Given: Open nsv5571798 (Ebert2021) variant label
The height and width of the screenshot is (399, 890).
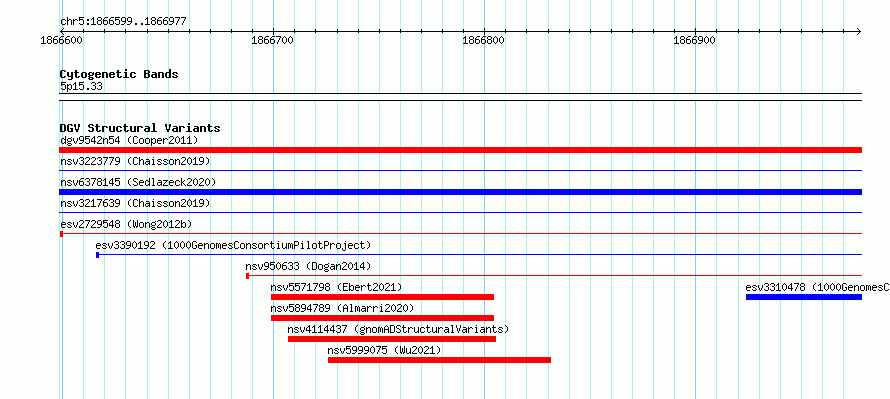Looking at the screenshot, I should click(336, 287).
